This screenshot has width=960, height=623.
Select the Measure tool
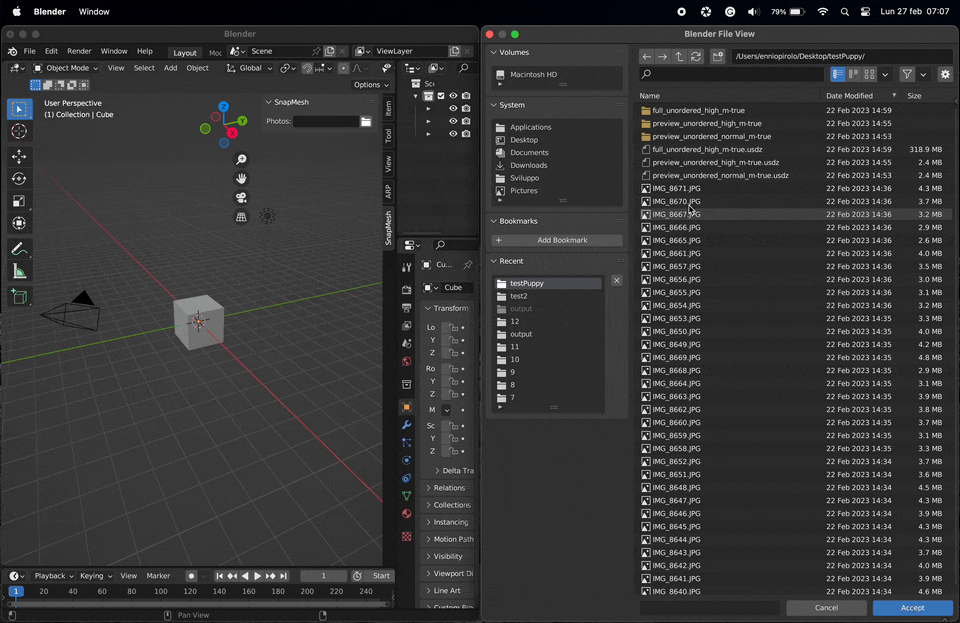pos(19,271)
